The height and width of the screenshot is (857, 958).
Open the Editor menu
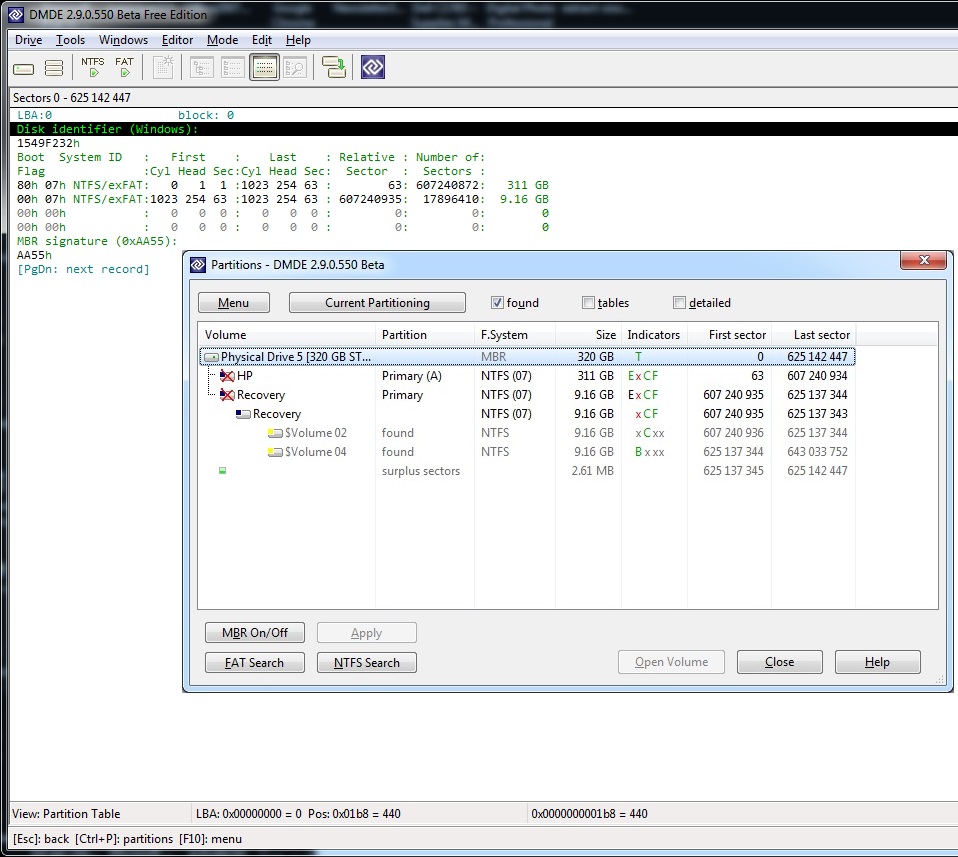[x=177, y=40]
